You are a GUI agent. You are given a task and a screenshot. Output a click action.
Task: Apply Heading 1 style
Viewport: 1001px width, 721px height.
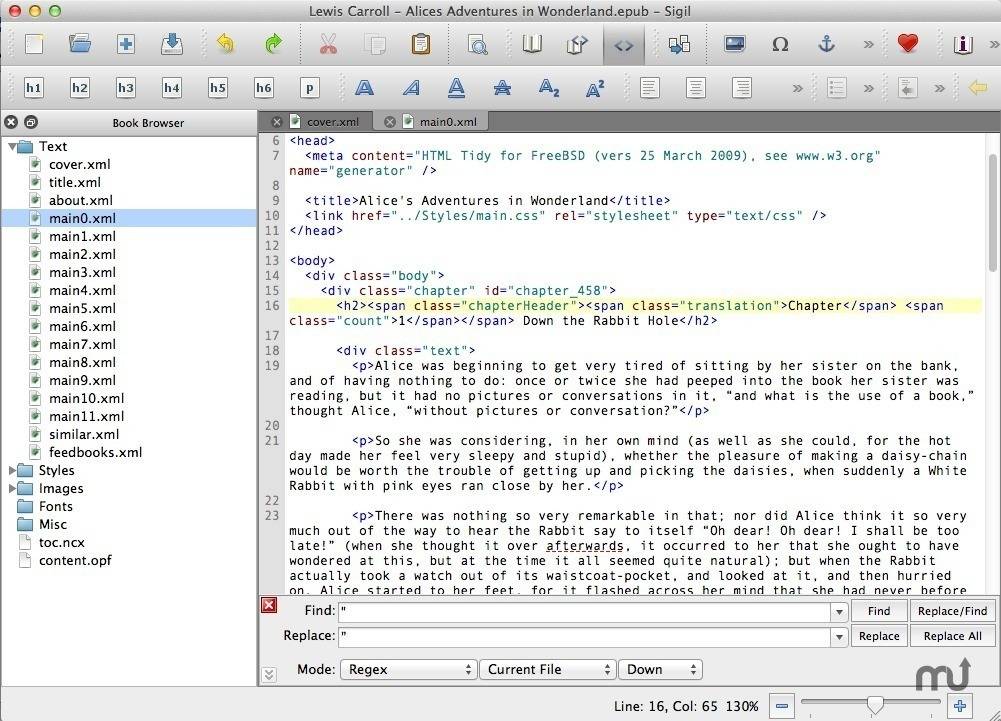[x=33, y=87]
